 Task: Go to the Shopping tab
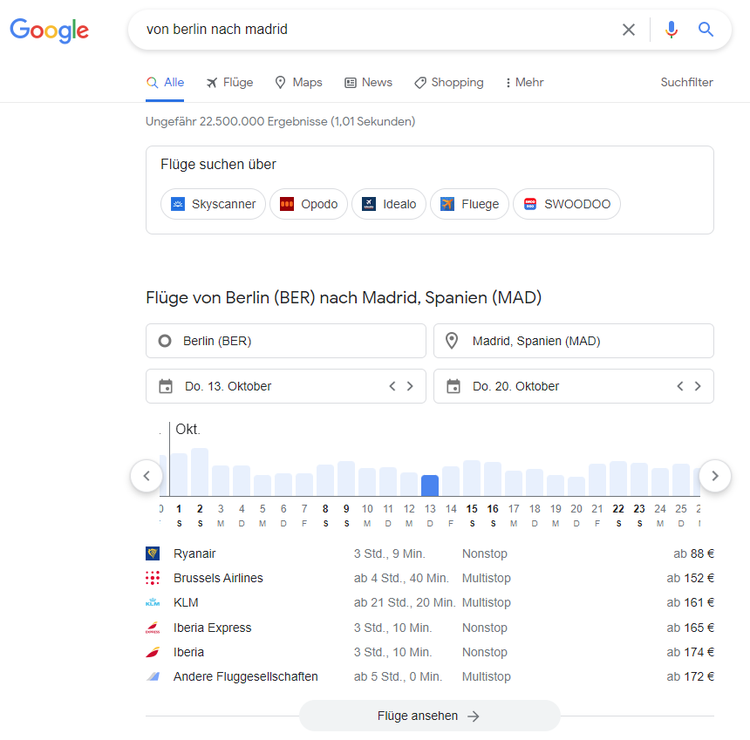[449, 82]
